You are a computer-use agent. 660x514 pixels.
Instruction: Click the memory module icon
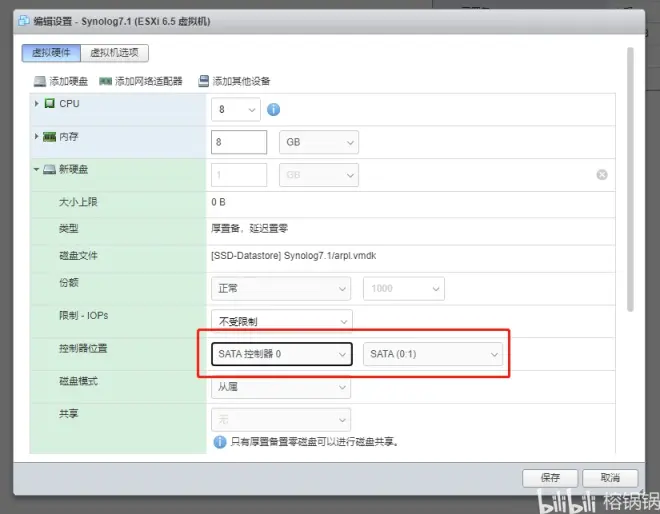click(49, 136)
